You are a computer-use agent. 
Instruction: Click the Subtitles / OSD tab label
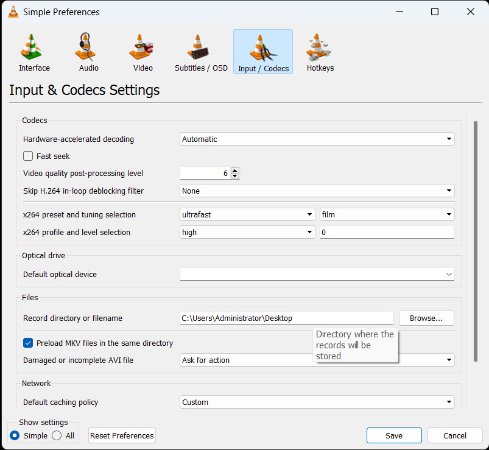201,68
